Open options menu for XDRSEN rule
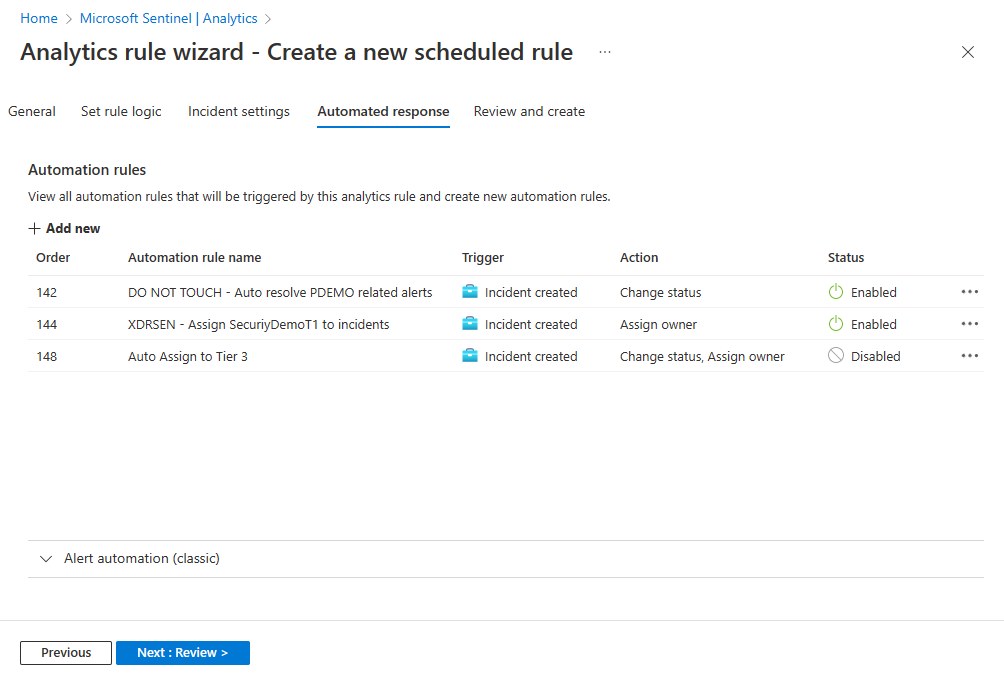 pos(969,324)
